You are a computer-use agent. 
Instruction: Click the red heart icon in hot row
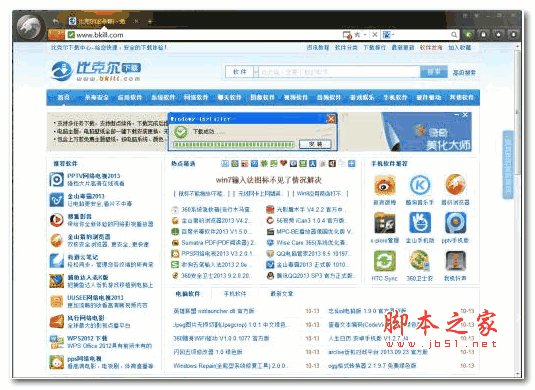tap(283, 163)
